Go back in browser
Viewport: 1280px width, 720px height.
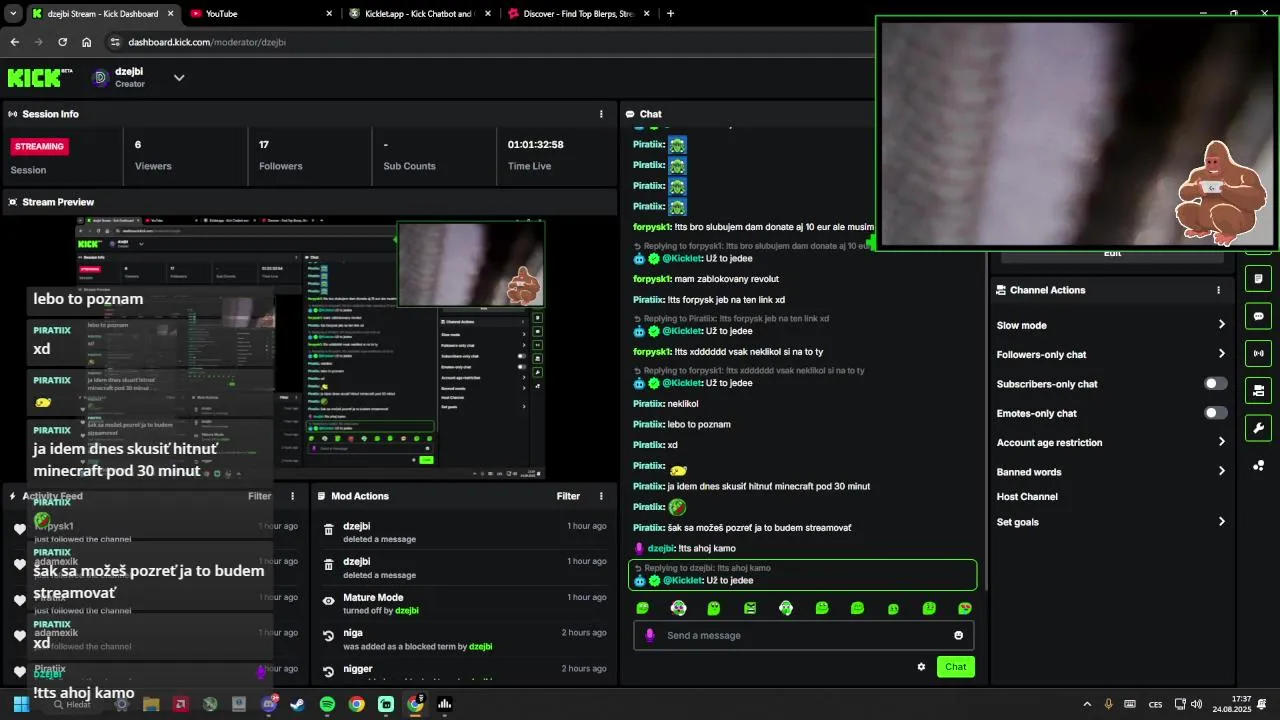(14, 42)
